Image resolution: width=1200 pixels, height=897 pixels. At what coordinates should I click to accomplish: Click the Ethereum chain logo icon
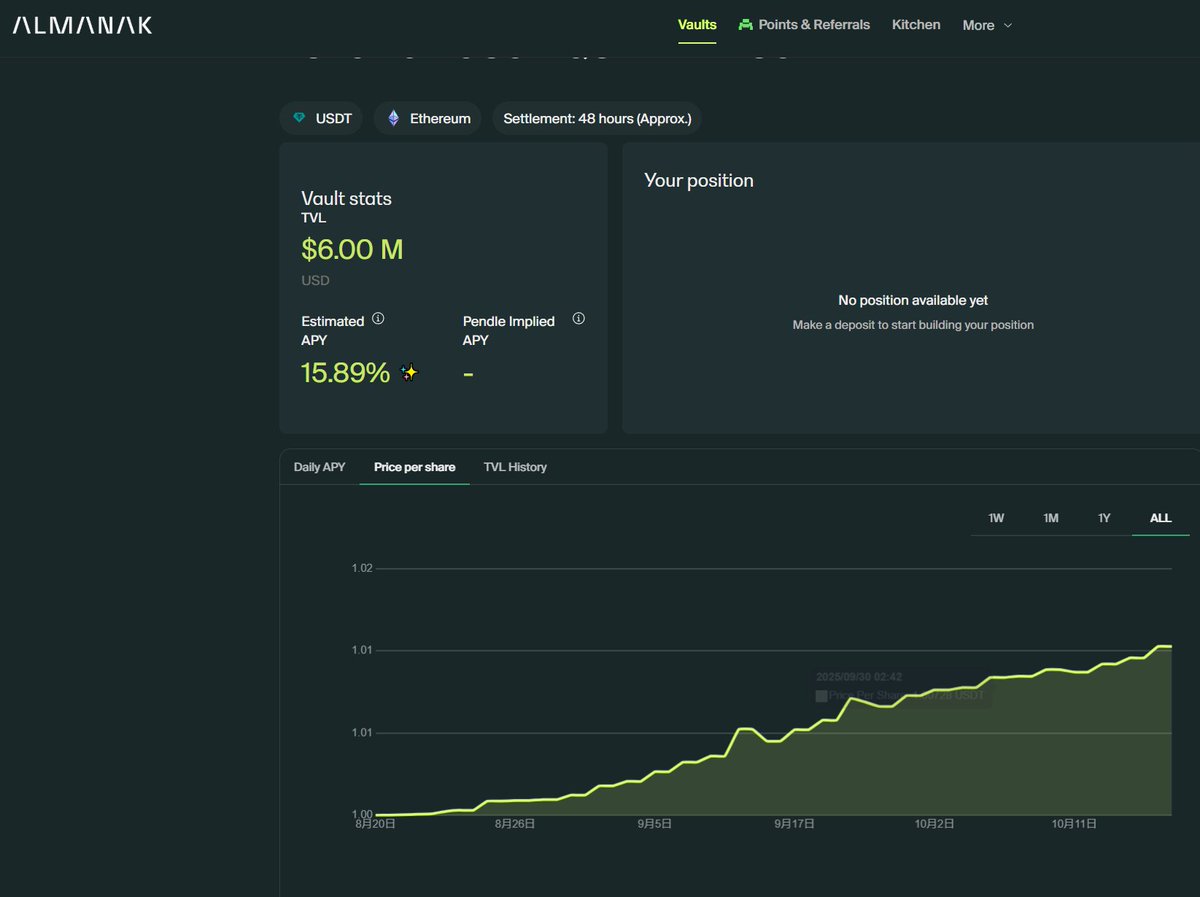[x=393, y=118]
